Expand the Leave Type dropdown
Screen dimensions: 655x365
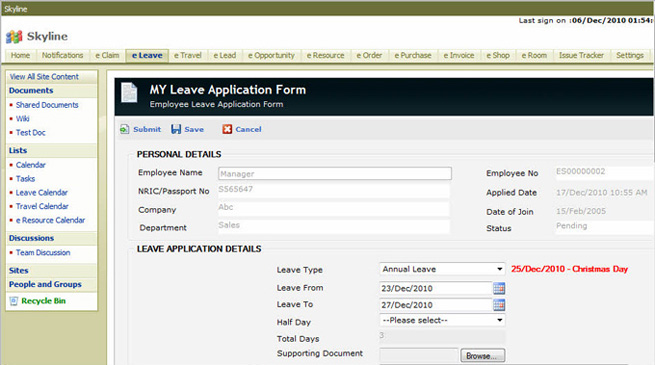click(x=442, y=269)
